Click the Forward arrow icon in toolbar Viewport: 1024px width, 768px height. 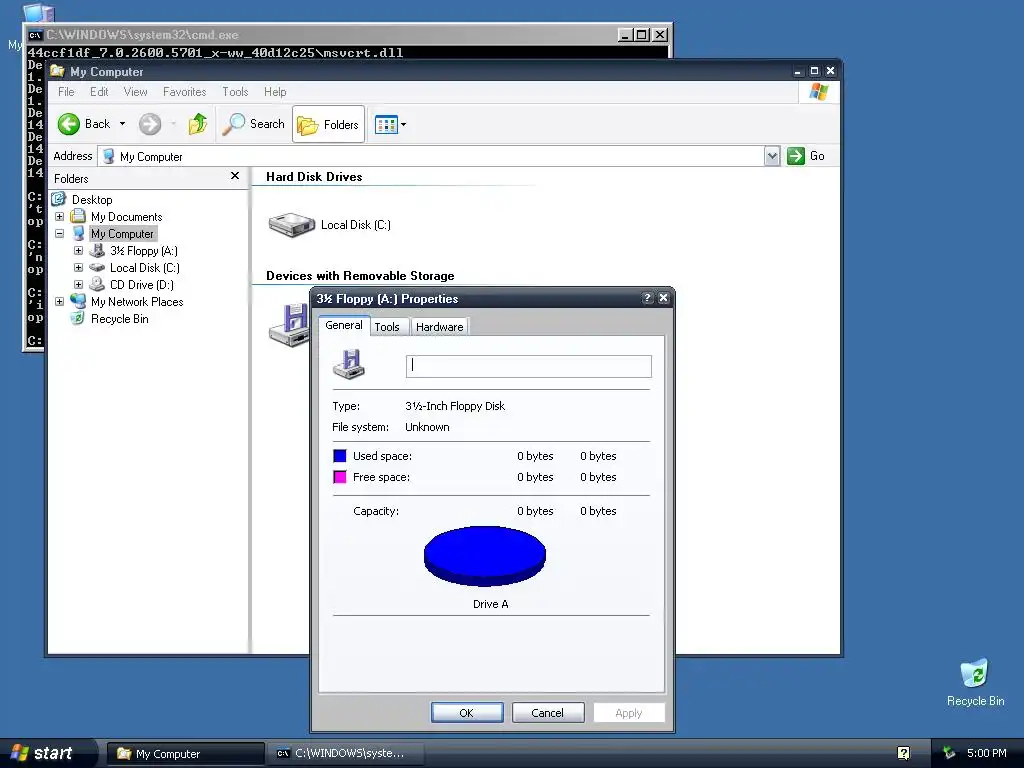(x=150, y=124)
